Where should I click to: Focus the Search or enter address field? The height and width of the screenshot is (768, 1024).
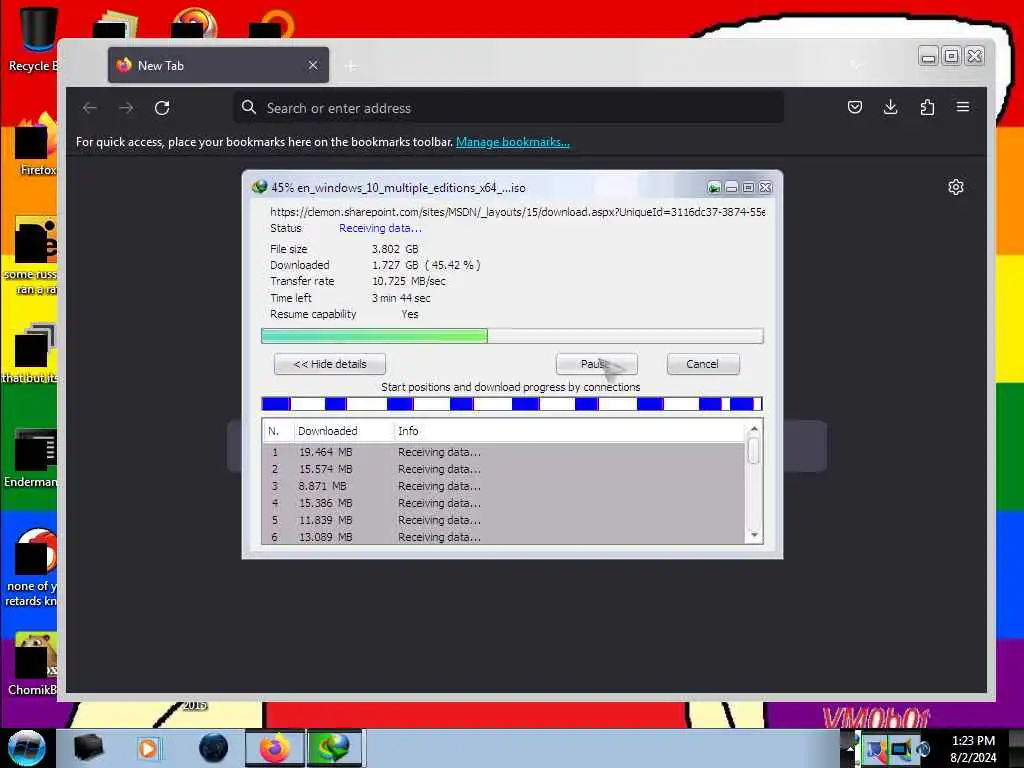pyautogui.click(x=509, y=108)
